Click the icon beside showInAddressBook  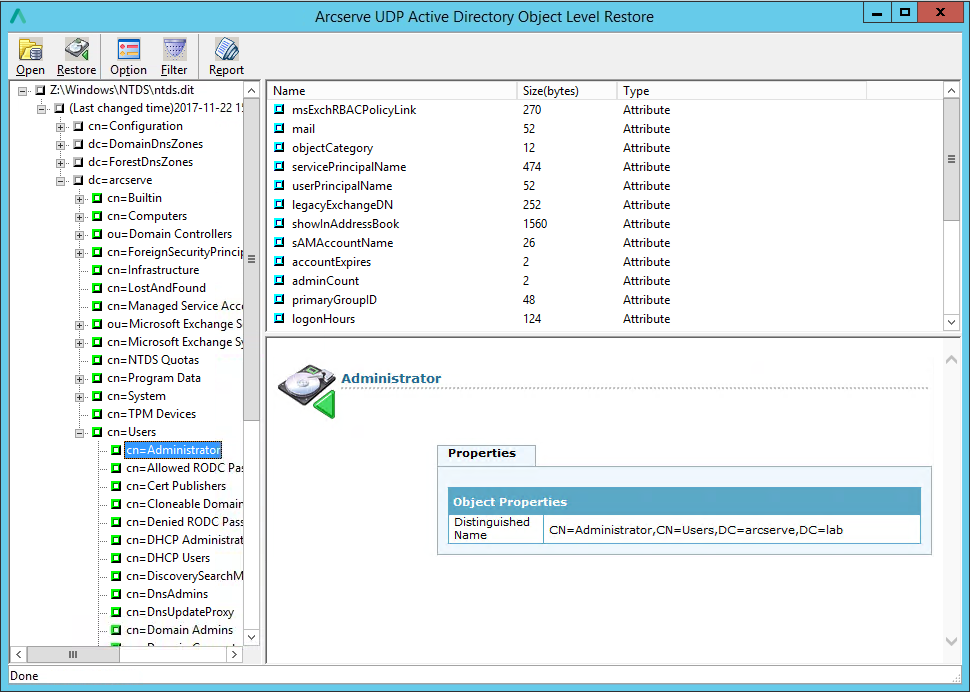point(280,223)
